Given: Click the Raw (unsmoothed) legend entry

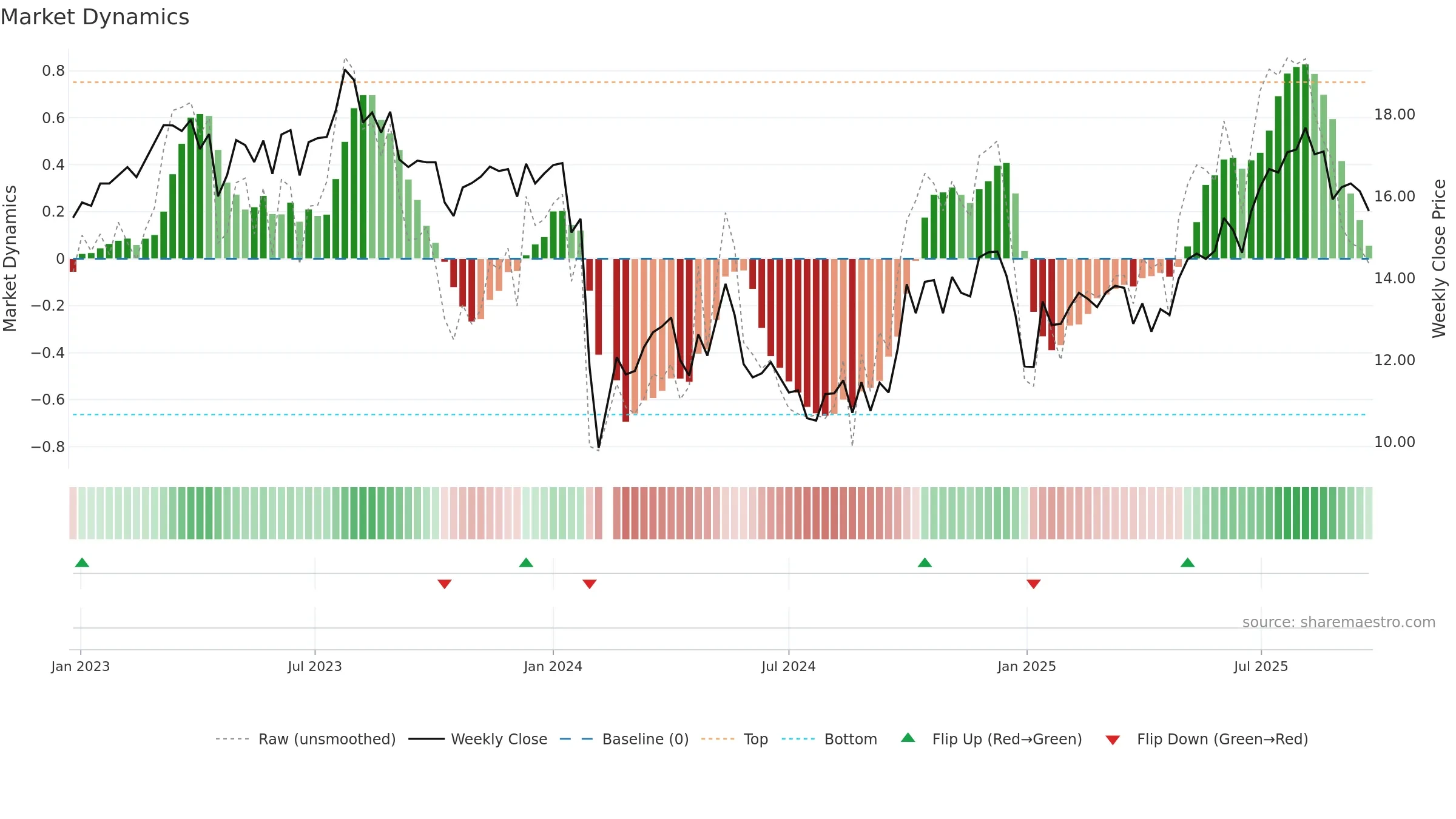Looking at the screenshot, I should (305, 739).
